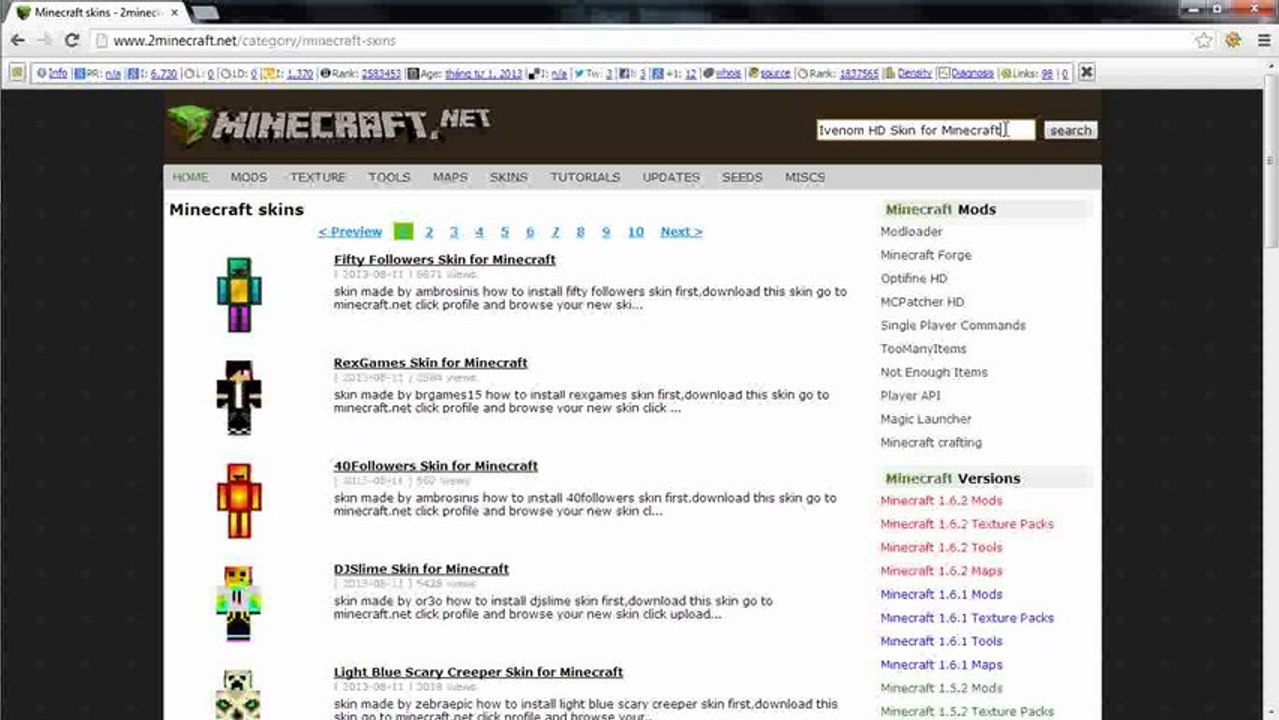Screen dimensions: 1279x720
Task: Open Not Enough Items sidebar link
Action: [x=934, y=372]
